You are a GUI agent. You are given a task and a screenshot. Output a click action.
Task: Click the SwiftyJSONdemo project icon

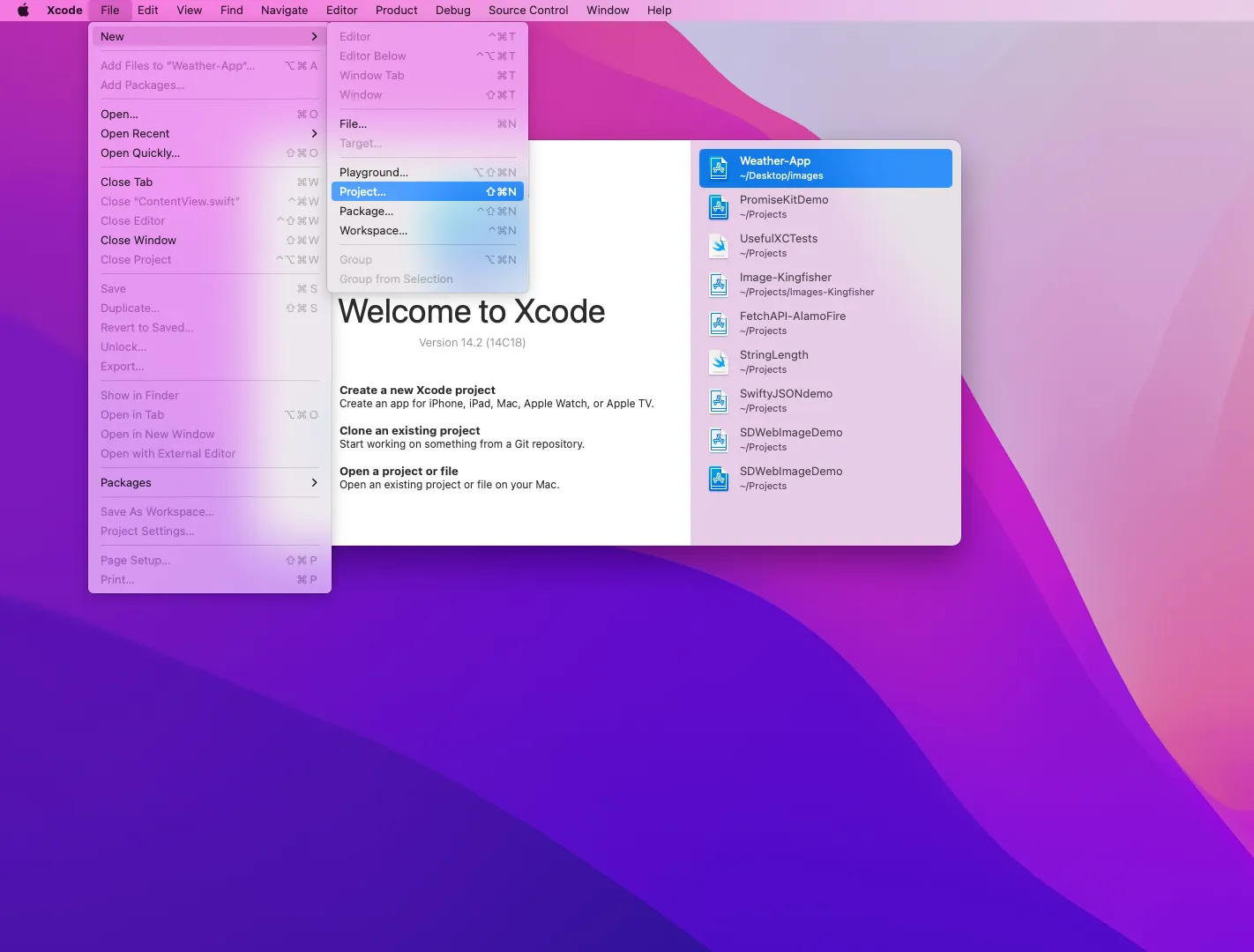720,400
